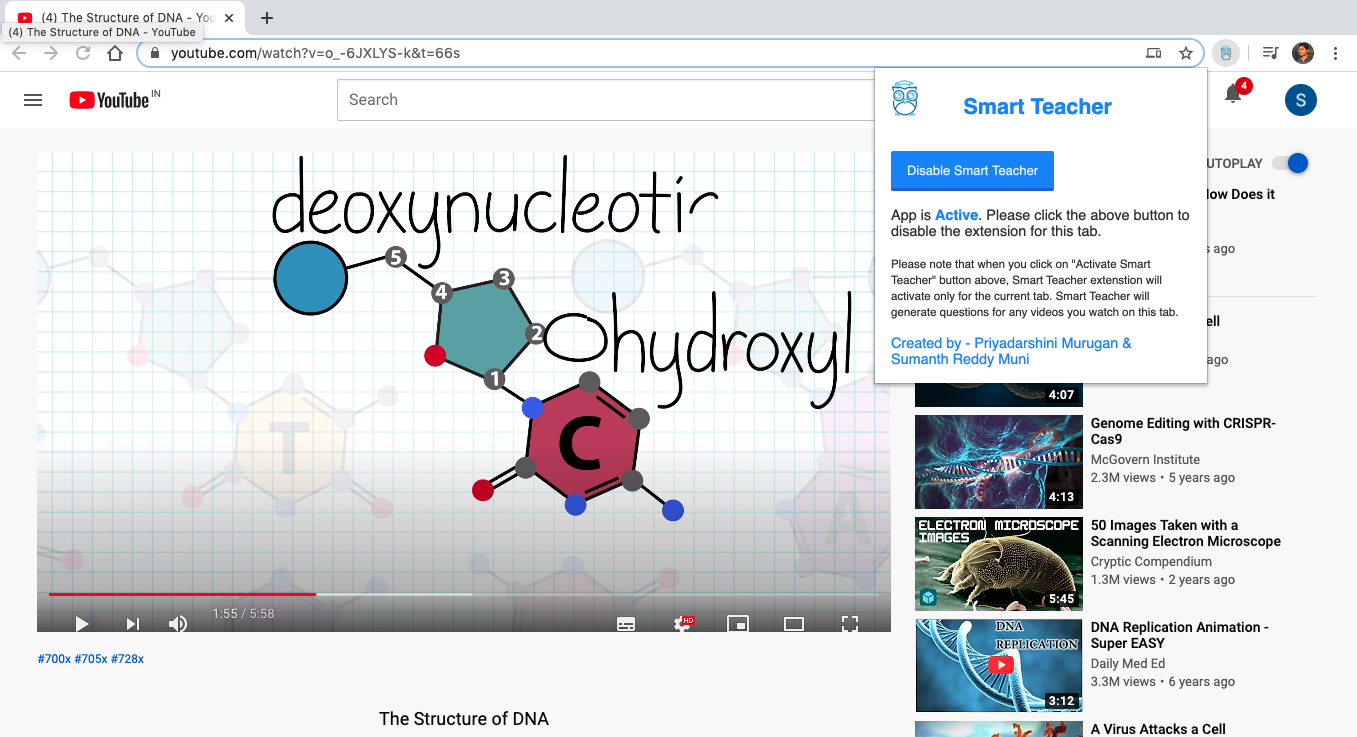
Task: Play the video
Action: (x=82, y=624)
